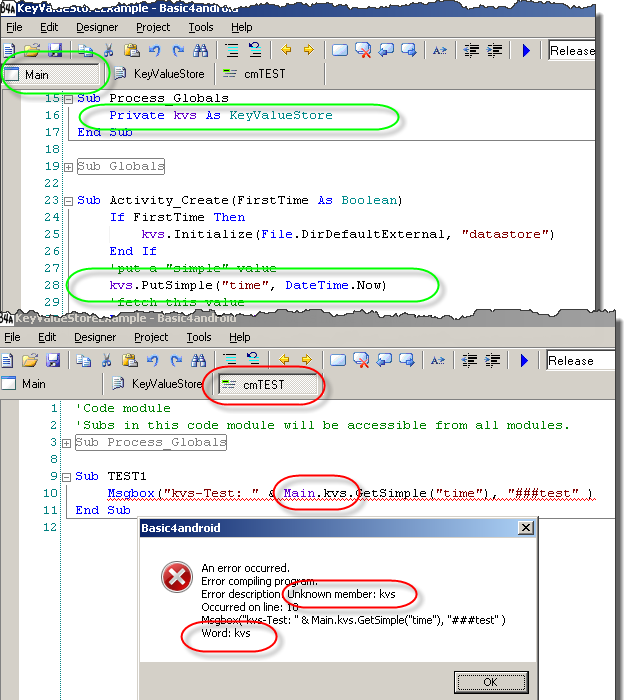633x700 pixels.
Task: Open Project menu in lower window
Action: click(151, 337)
